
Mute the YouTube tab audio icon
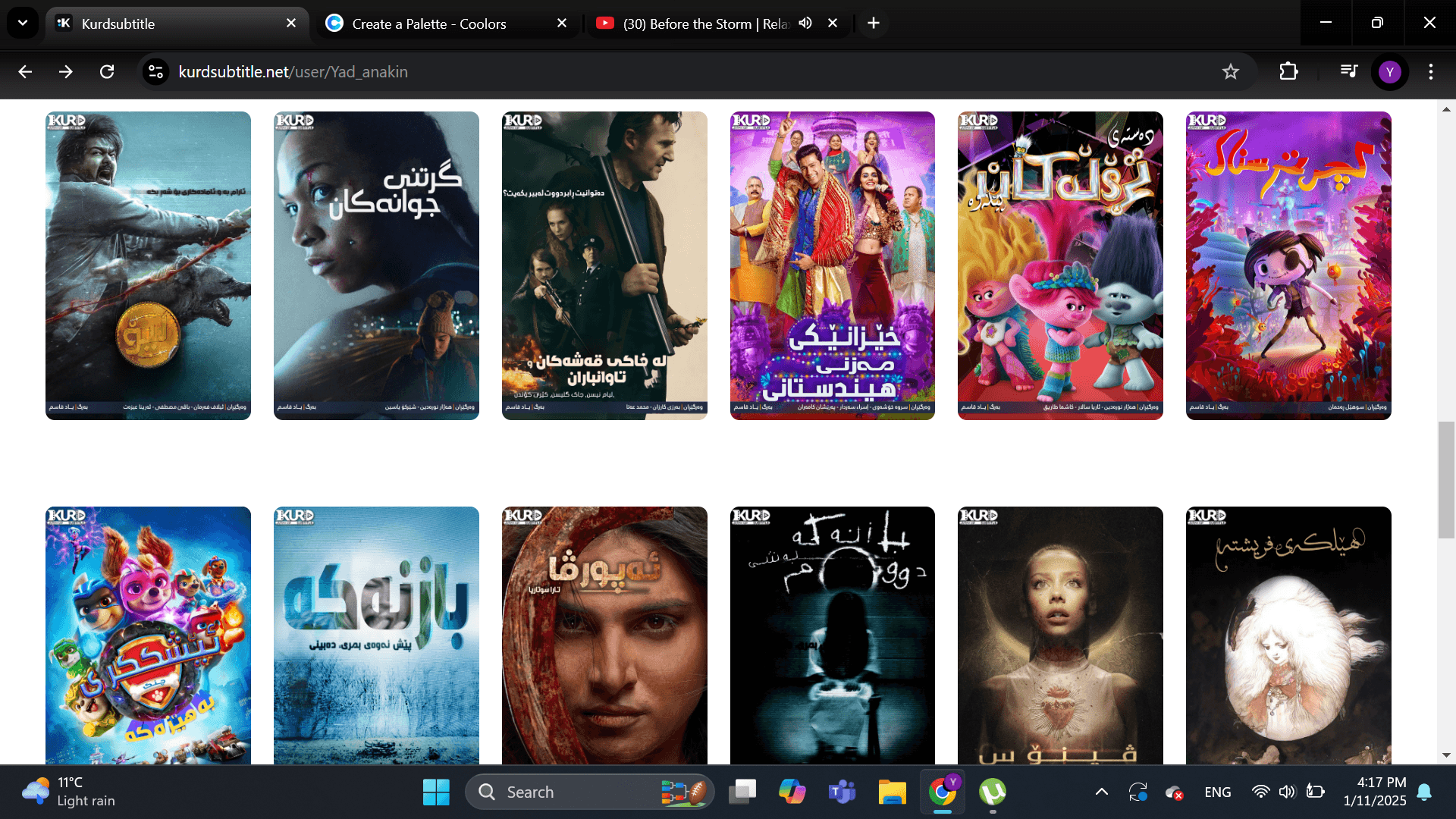coord(805,24)
